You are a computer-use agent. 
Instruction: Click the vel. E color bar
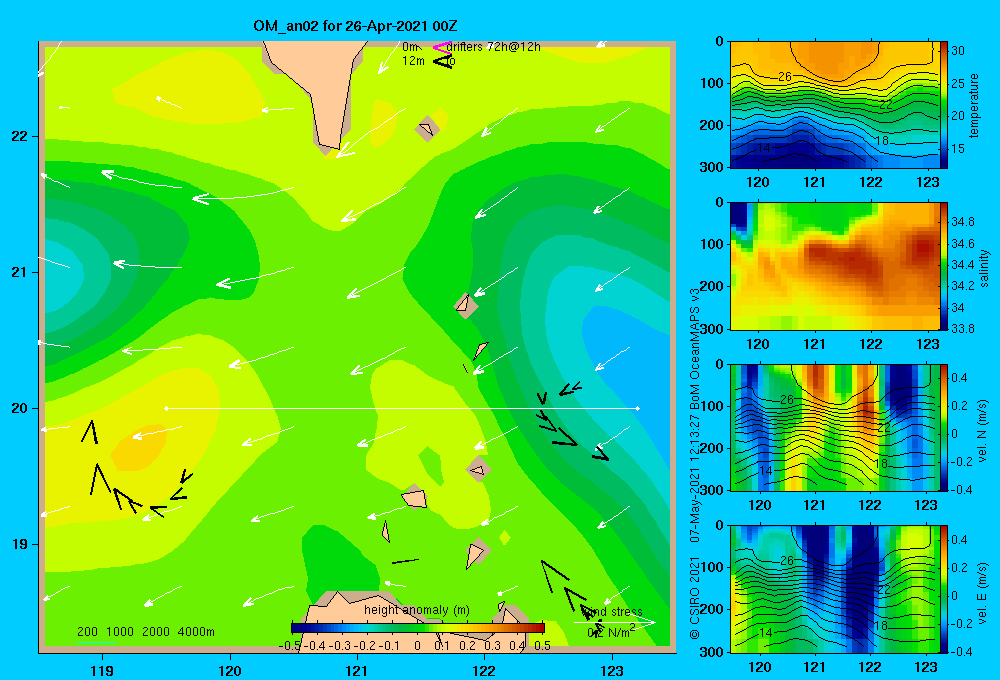pyautogui.click(x=944, y=589)
